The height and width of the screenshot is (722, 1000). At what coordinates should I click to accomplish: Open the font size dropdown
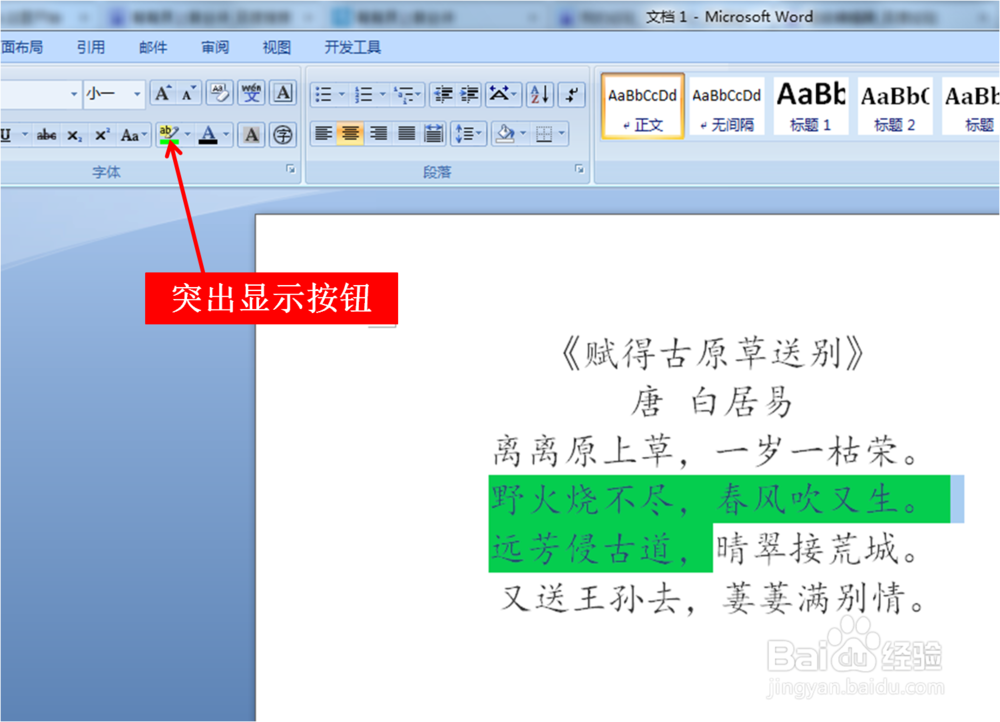pyautogui.click(x=136, y=92)
